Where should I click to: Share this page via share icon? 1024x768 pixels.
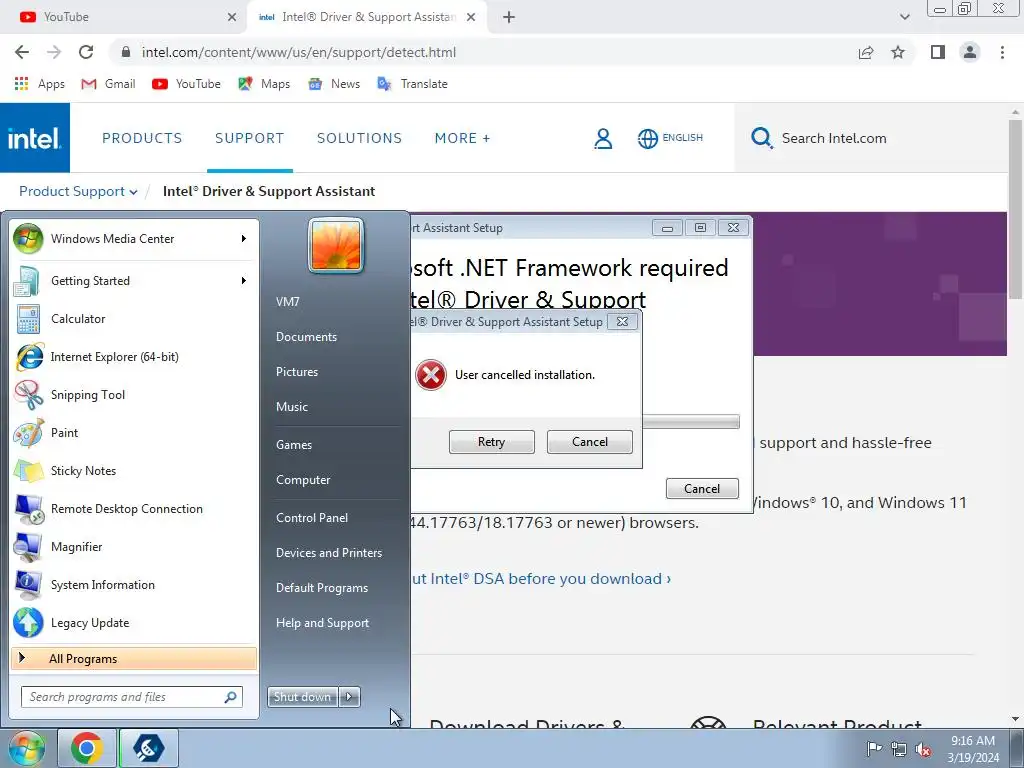pyautogui.click(x=866, y=52)
